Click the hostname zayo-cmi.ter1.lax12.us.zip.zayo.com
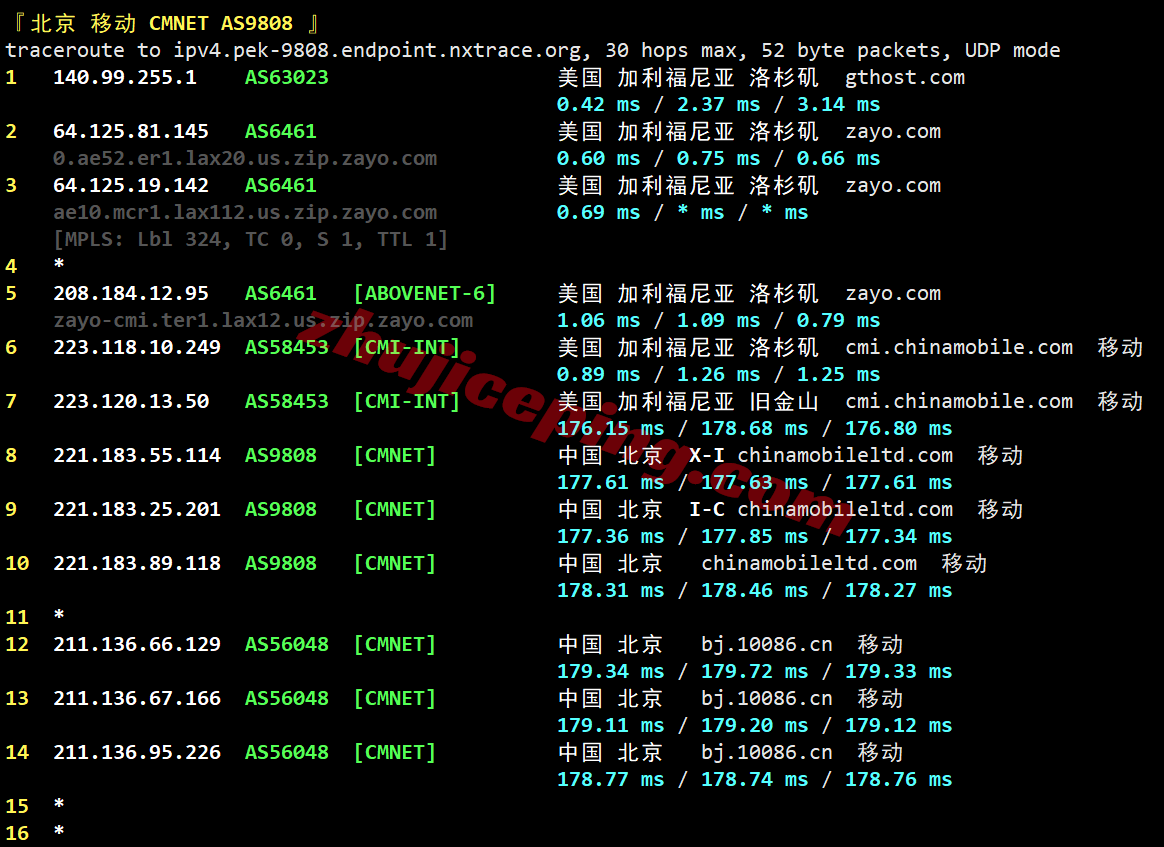The height and width of the screenshot is (847, 1164). pyautogui.click(x=263, y=320)
